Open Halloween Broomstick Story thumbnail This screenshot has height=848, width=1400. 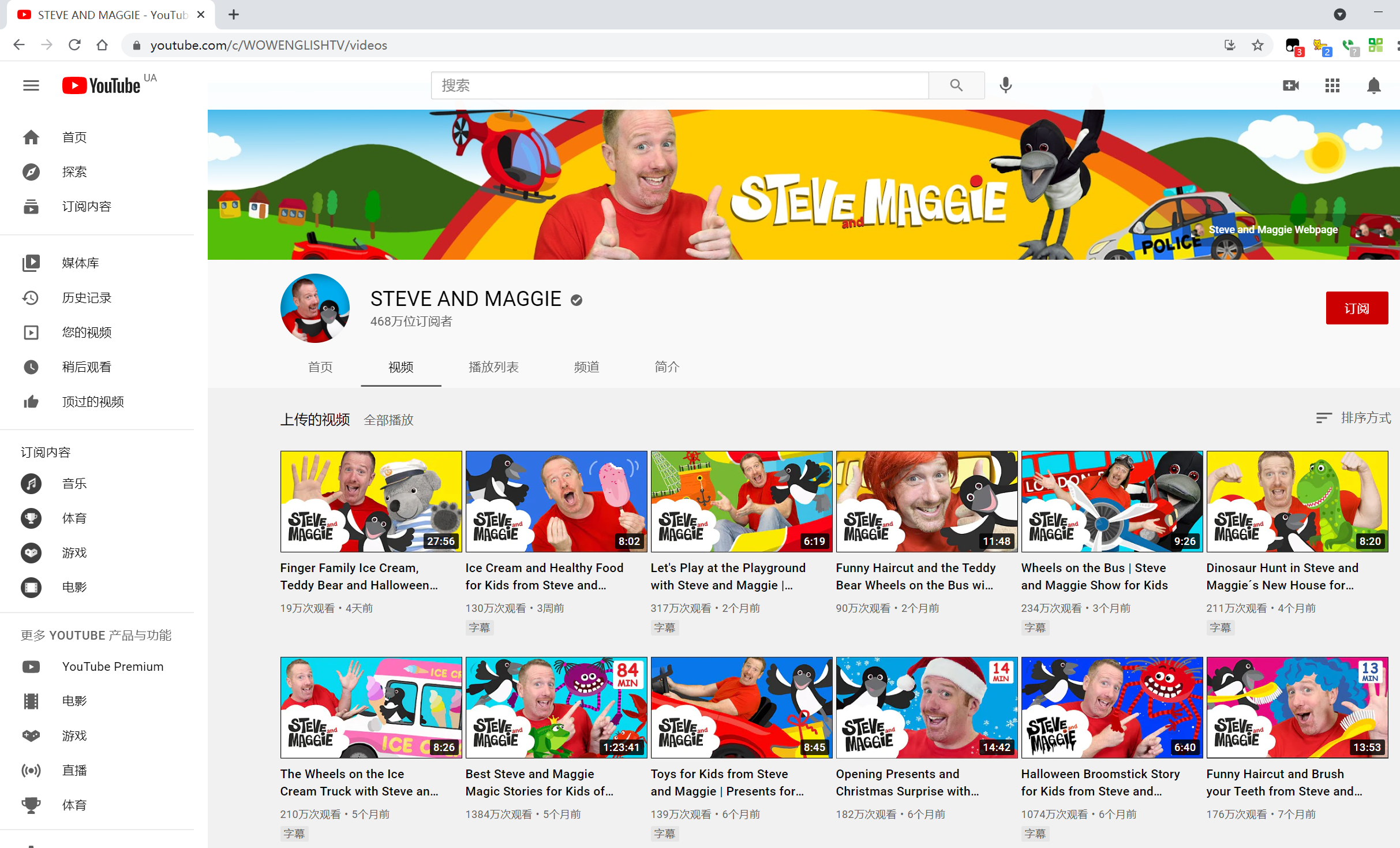point(1112,708)
